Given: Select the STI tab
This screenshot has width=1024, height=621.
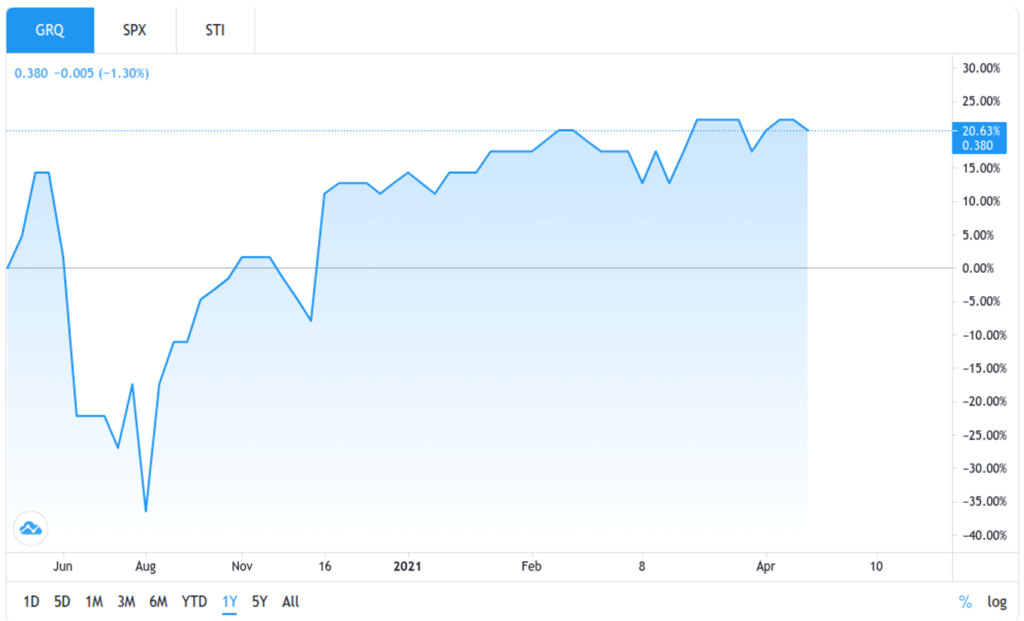Looking at the screenshot, I should 215,30.
